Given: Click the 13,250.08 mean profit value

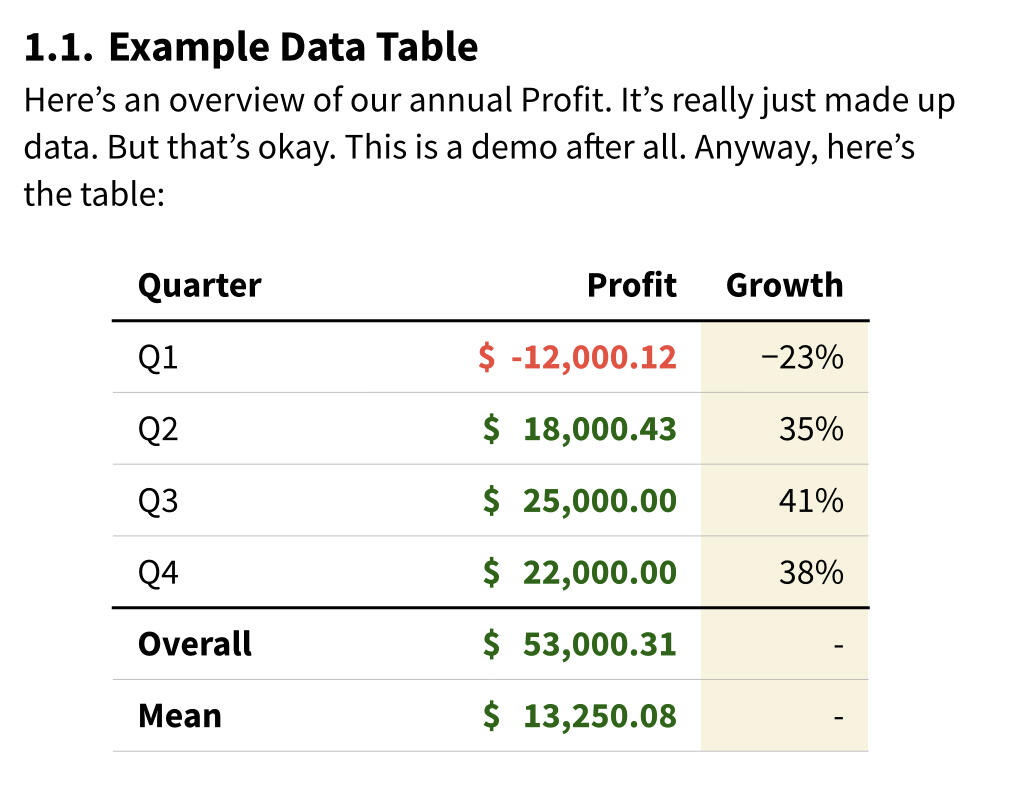Looking at the screenshot, I should pos(598,716).
